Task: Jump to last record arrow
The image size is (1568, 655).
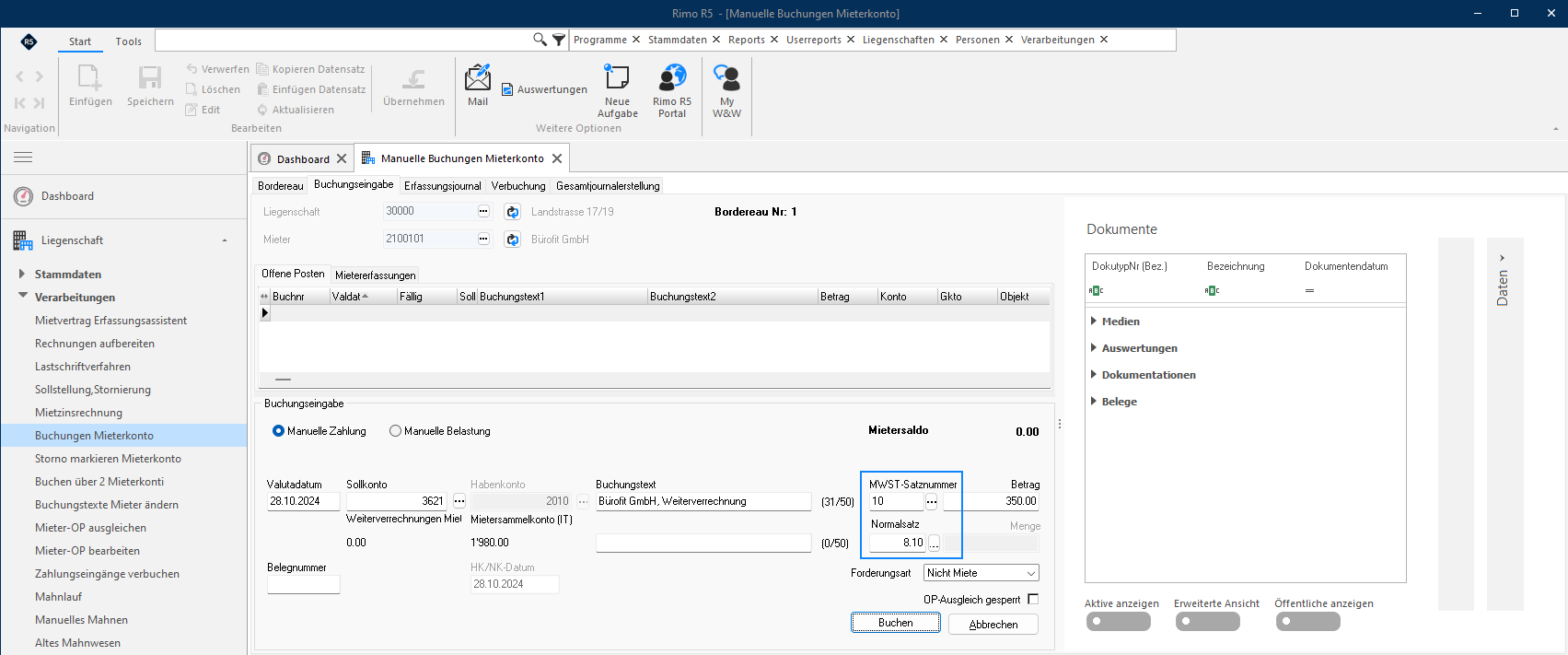Action: (40, 103)
